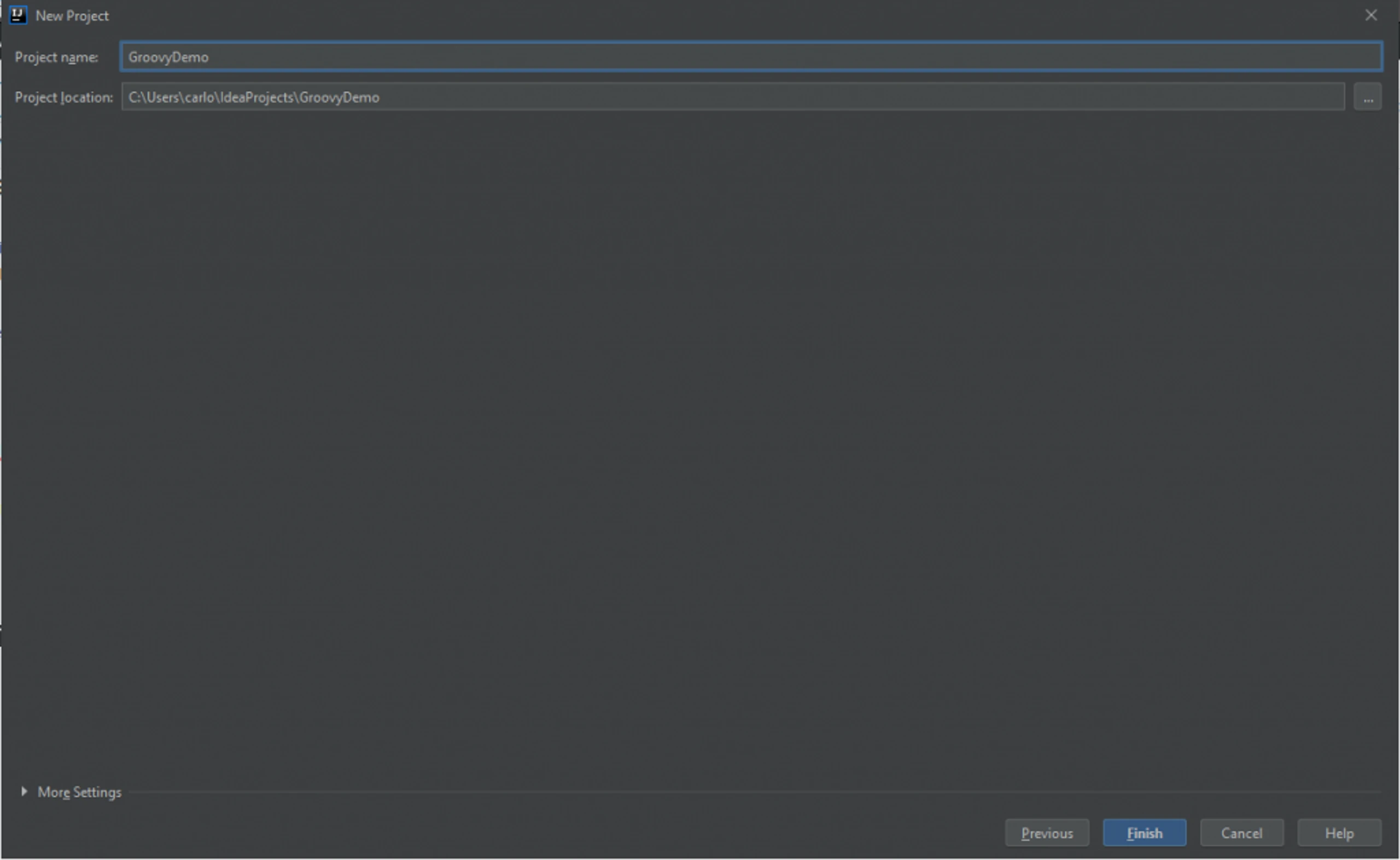Click the separator line beside More Settings
The width and height of the screenshot is (1400, 860).
click(754, 792)
